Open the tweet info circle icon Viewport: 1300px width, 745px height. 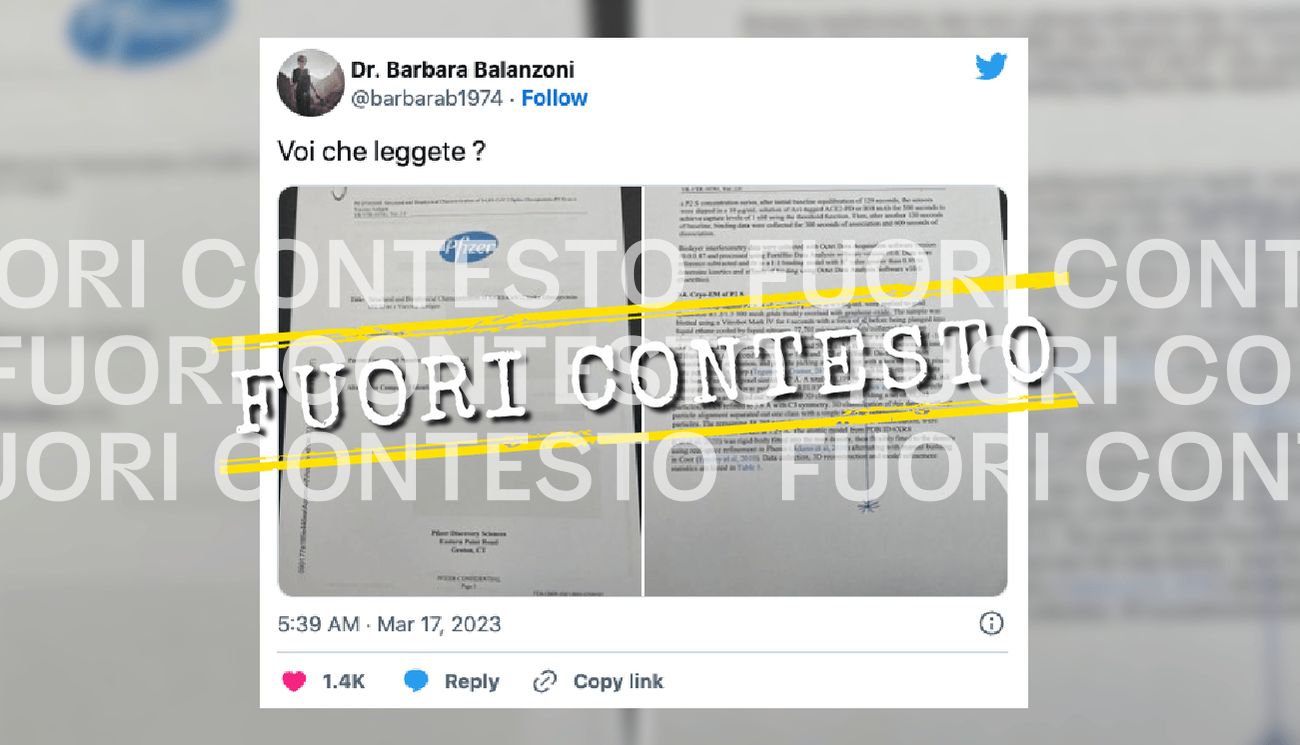(x=990, y=624)
